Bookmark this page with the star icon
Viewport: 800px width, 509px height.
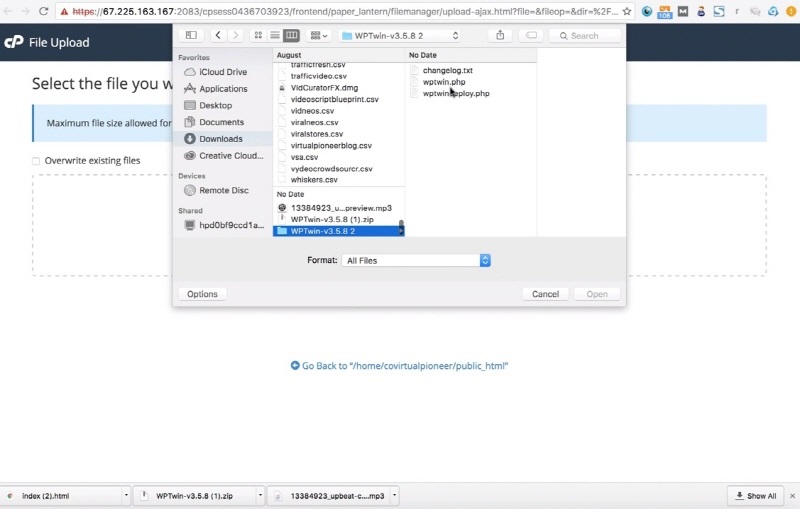(x=627, y=11)
